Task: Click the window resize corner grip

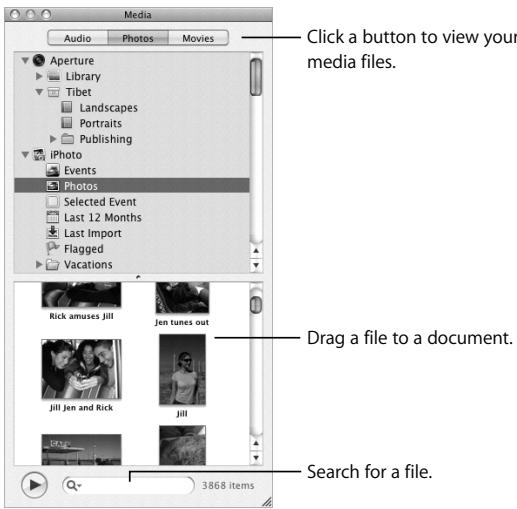Action: click(267, 502)
